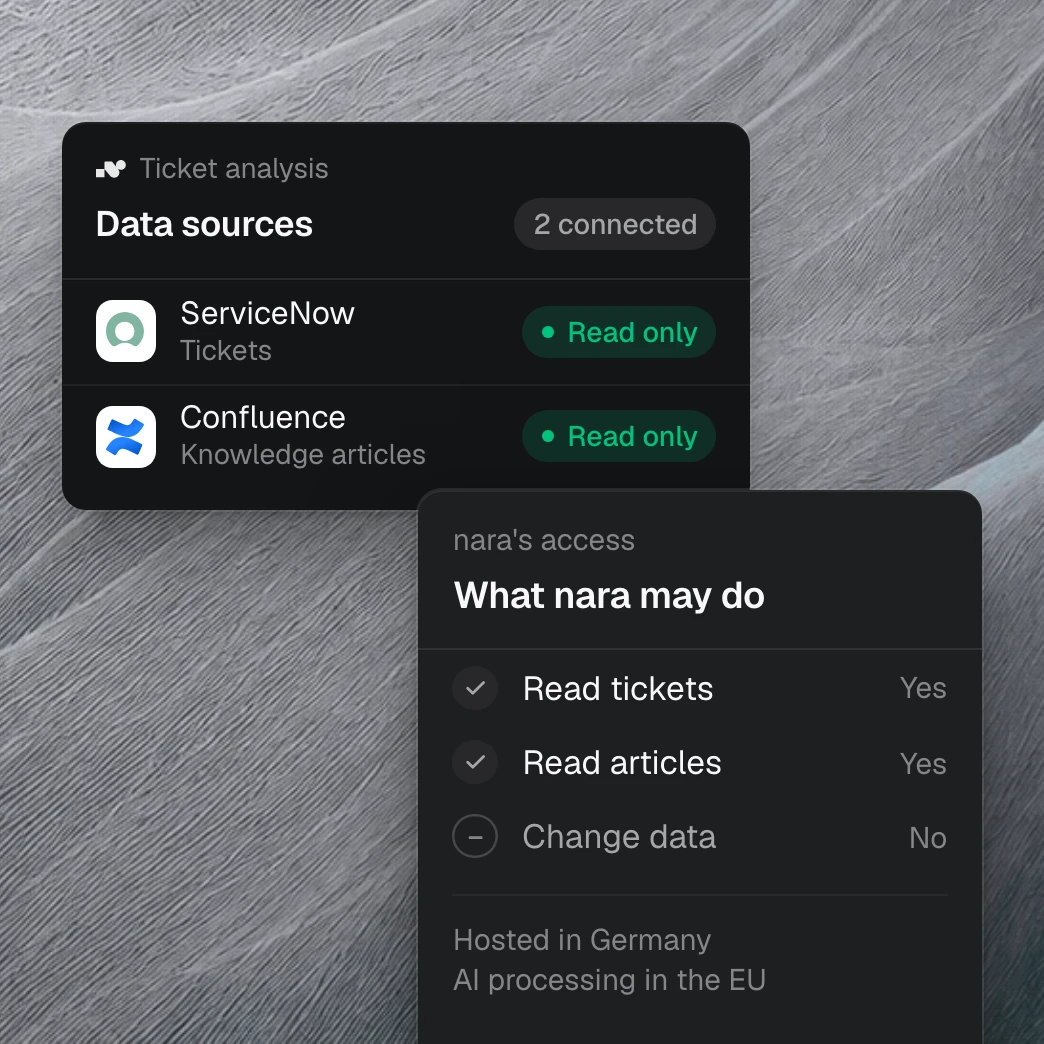This screenshot has height=1044, width=1044.
Task: Click the checkmark icon next to Read articles
Action: (475, 762)
